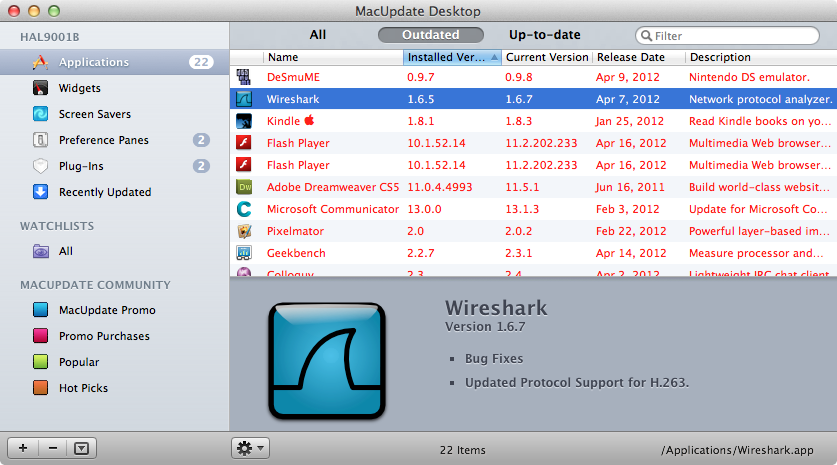
Task: Switch to the All tab
Action: point(318,35)
